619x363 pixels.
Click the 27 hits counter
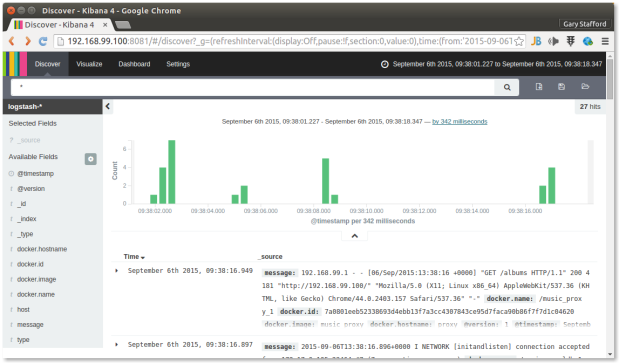(x=590, y=107)
